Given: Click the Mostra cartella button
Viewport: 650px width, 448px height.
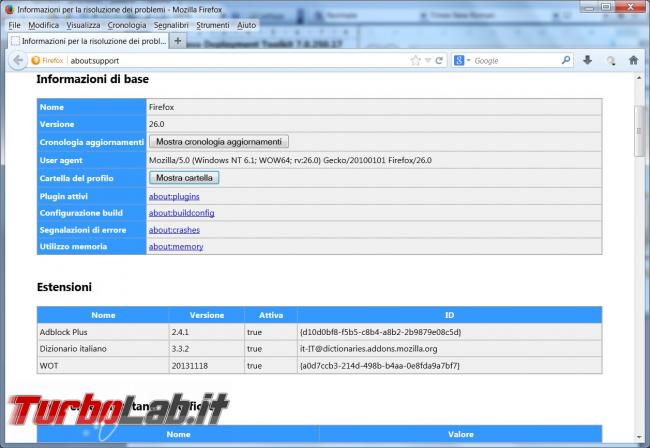Looking at the screenshot, I should [184, 178].
